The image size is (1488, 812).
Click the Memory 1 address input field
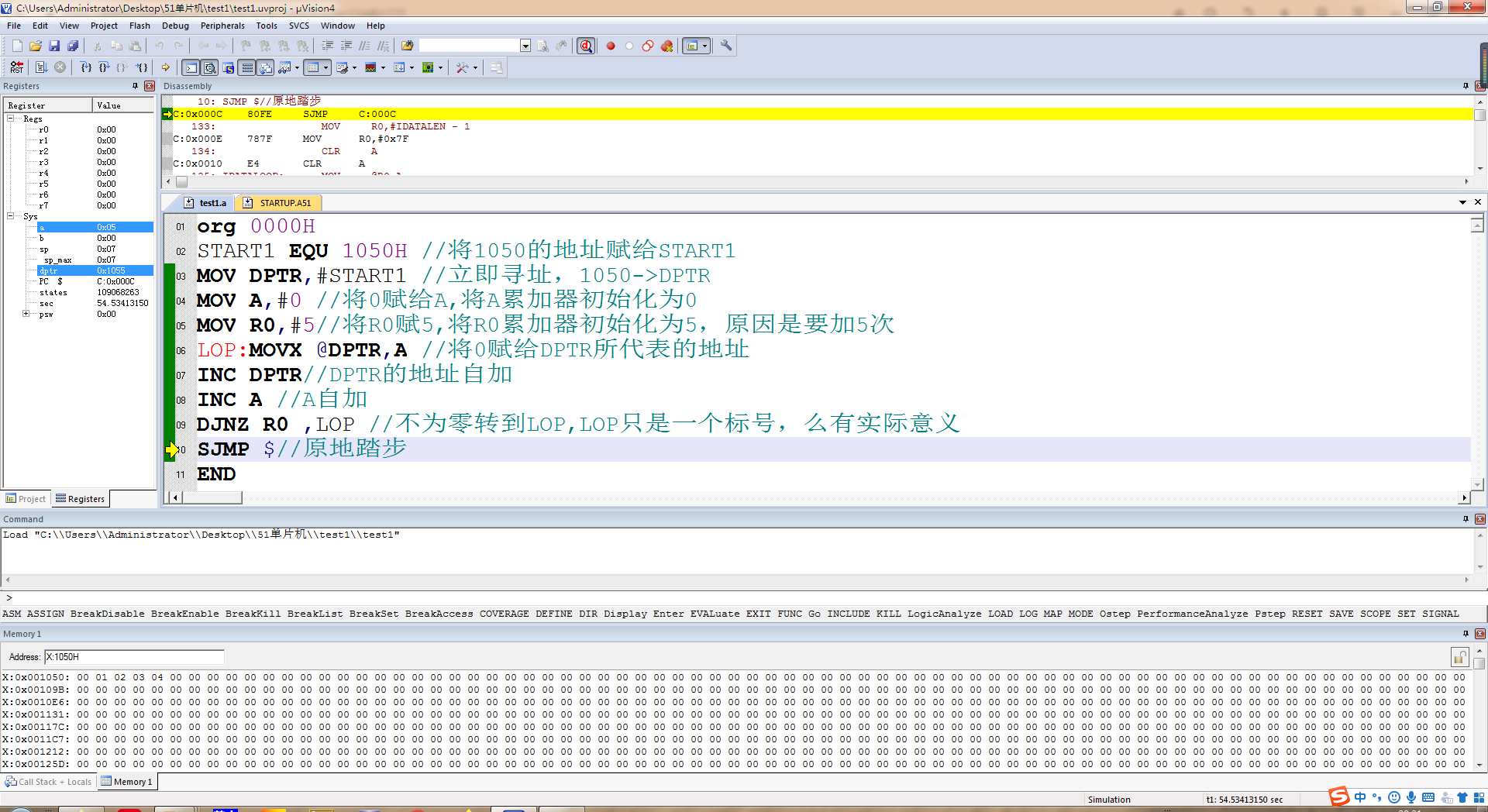[134, 657]
